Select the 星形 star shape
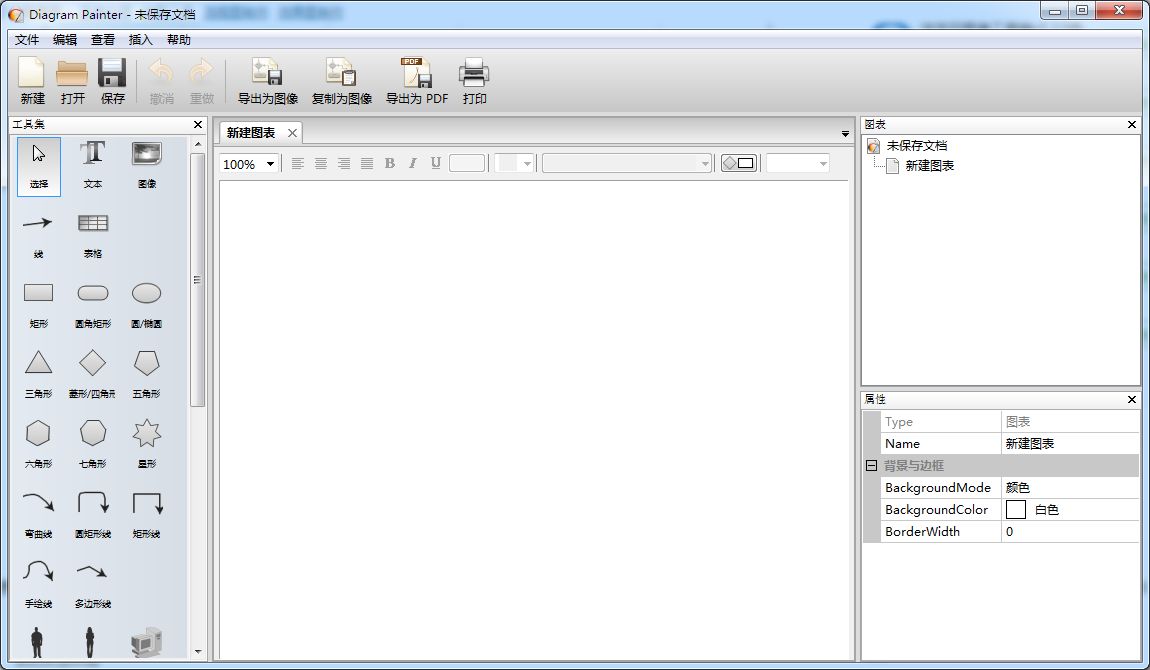This screenshot has height=670, width=1150. point(147,445)
